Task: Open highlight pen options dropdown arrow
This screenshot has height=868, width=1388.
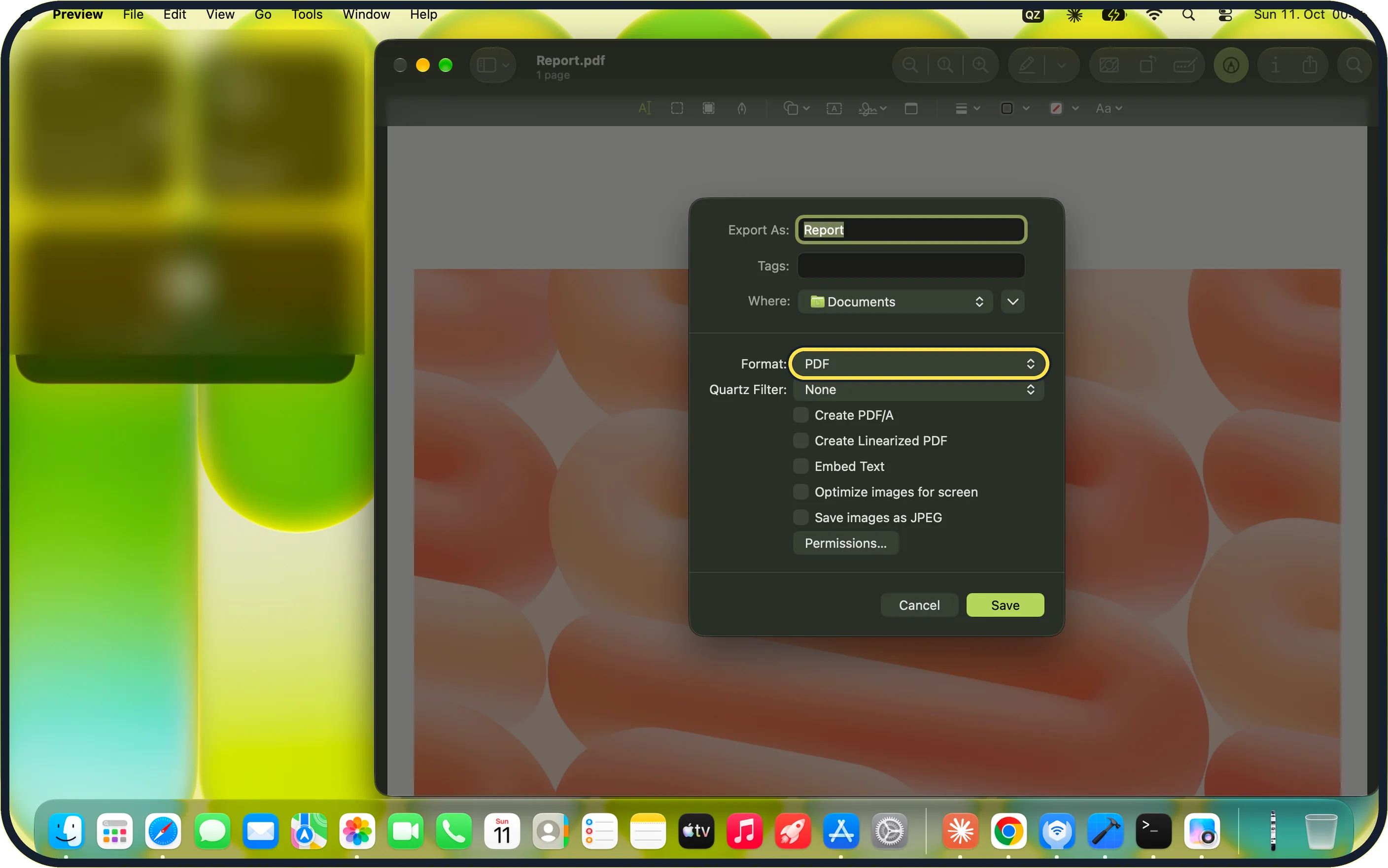Action: tap(1061, 65)
